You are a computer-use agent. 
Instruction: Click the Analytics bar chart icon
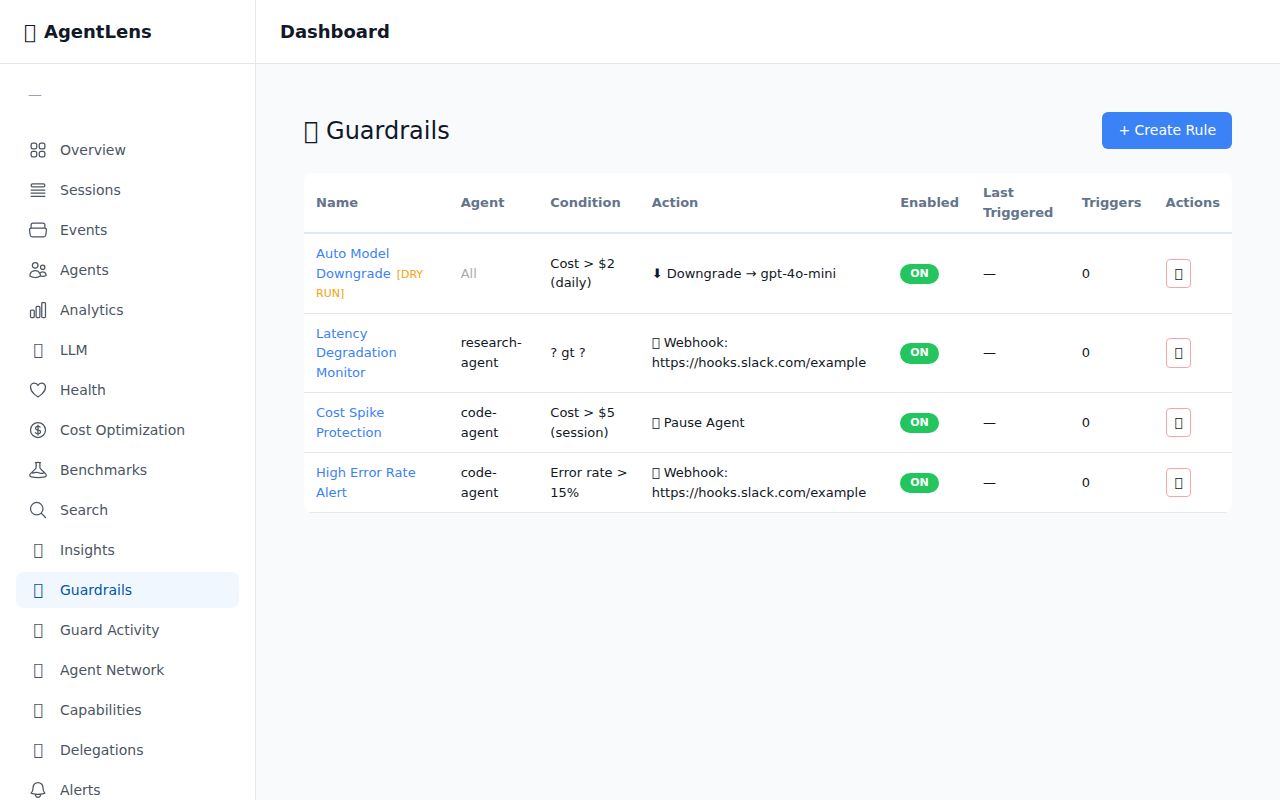[x=38, y=310]
